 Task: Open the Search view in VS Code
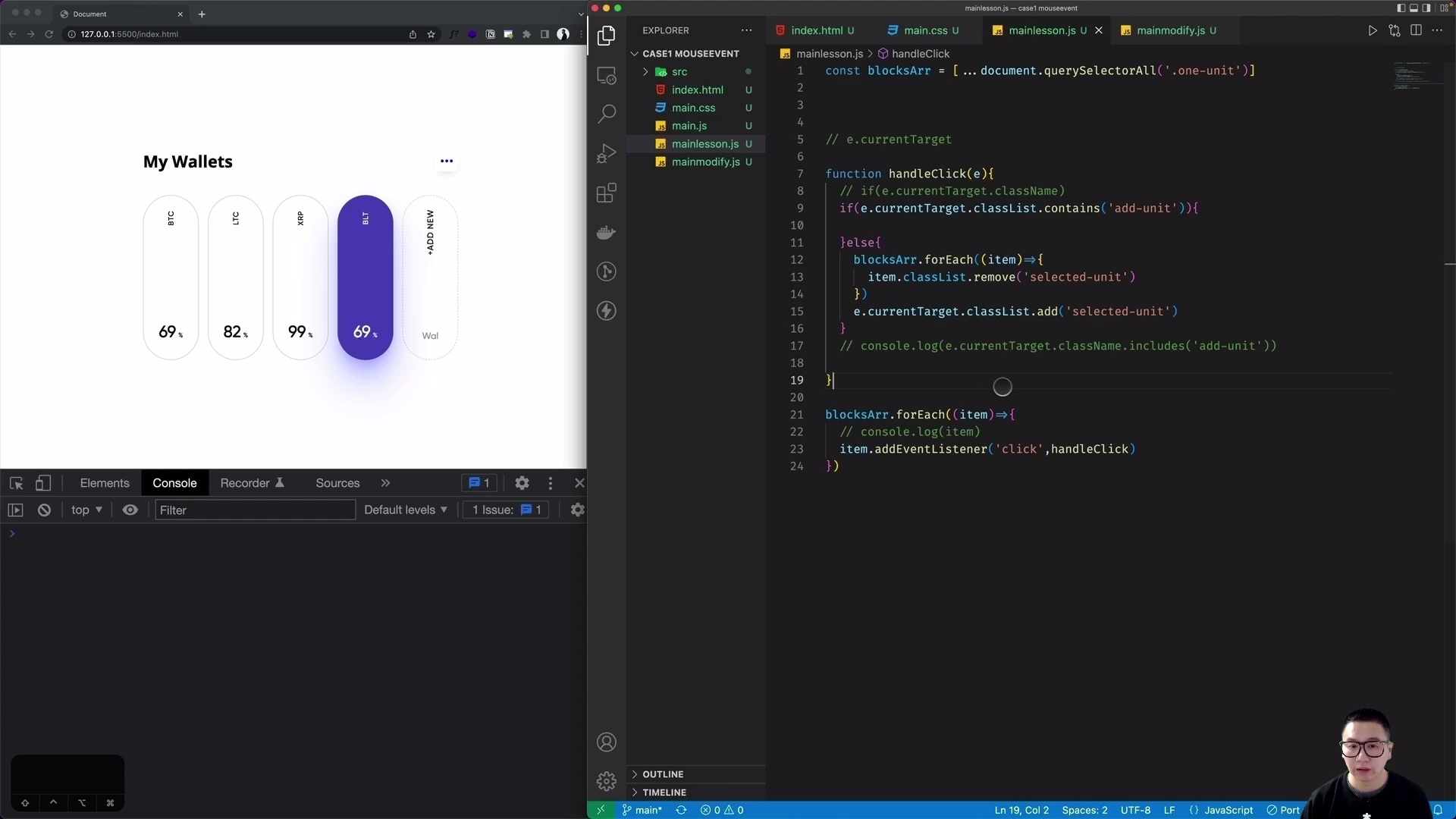(x=607, y=113)
